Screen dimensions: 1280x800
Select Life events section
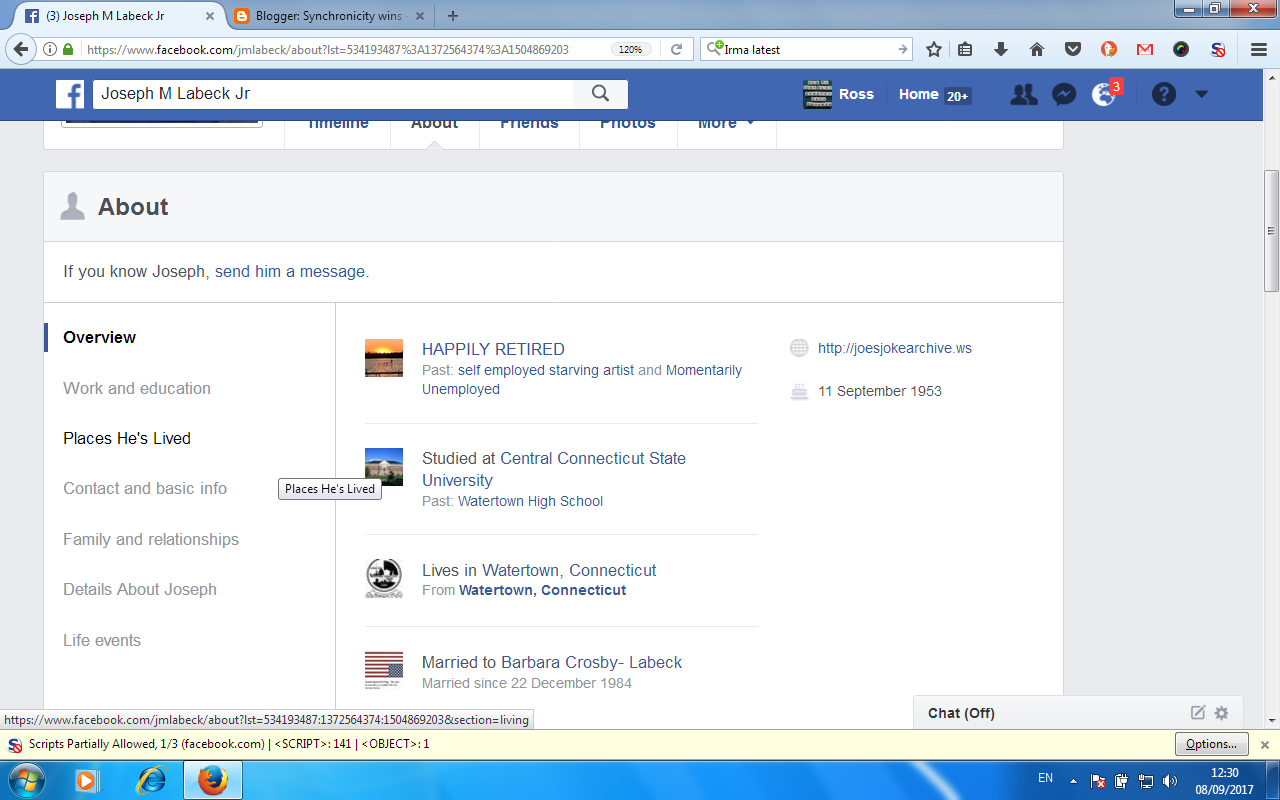102,640
